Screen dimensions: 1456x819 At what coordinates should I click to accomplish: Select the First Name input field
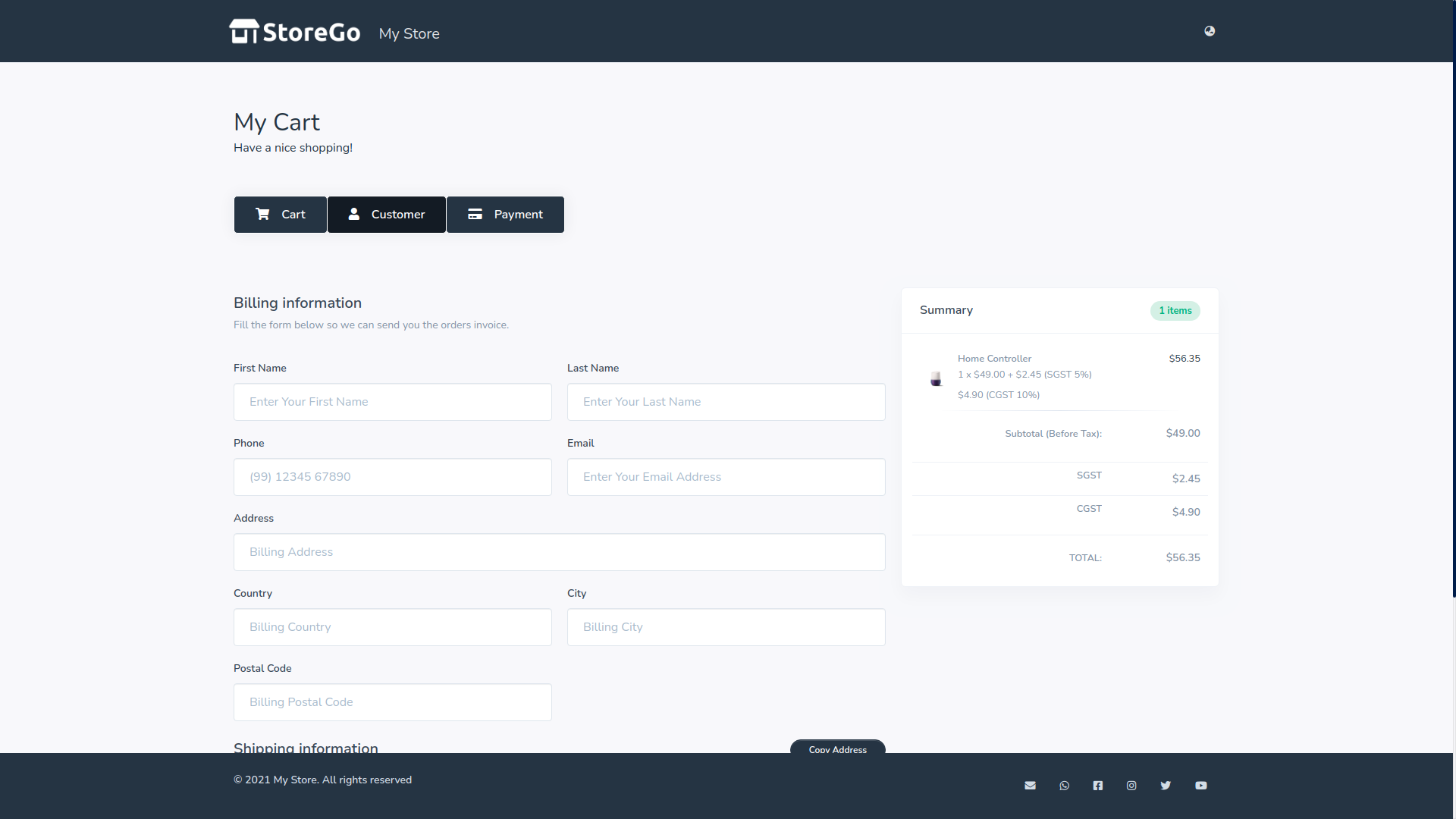[392, 401]
